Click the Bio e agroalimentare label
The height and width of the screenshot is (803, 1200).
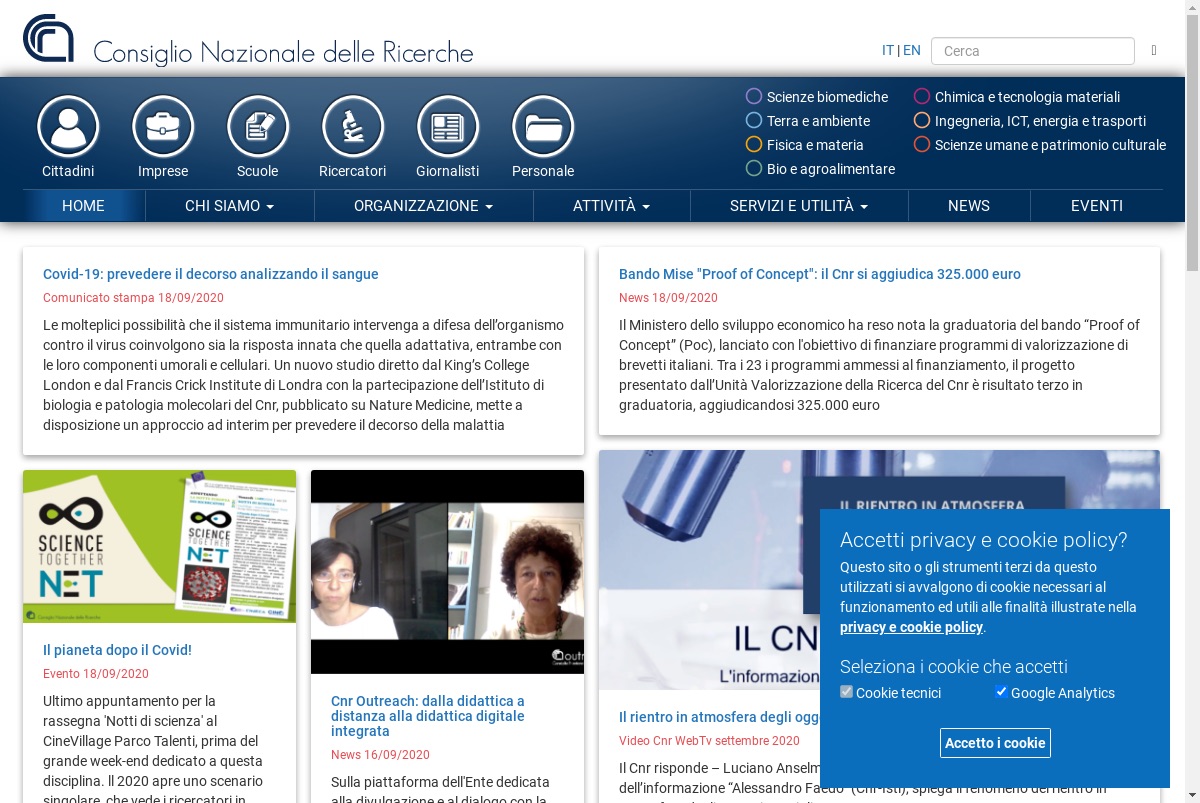(x=831, y=169)
